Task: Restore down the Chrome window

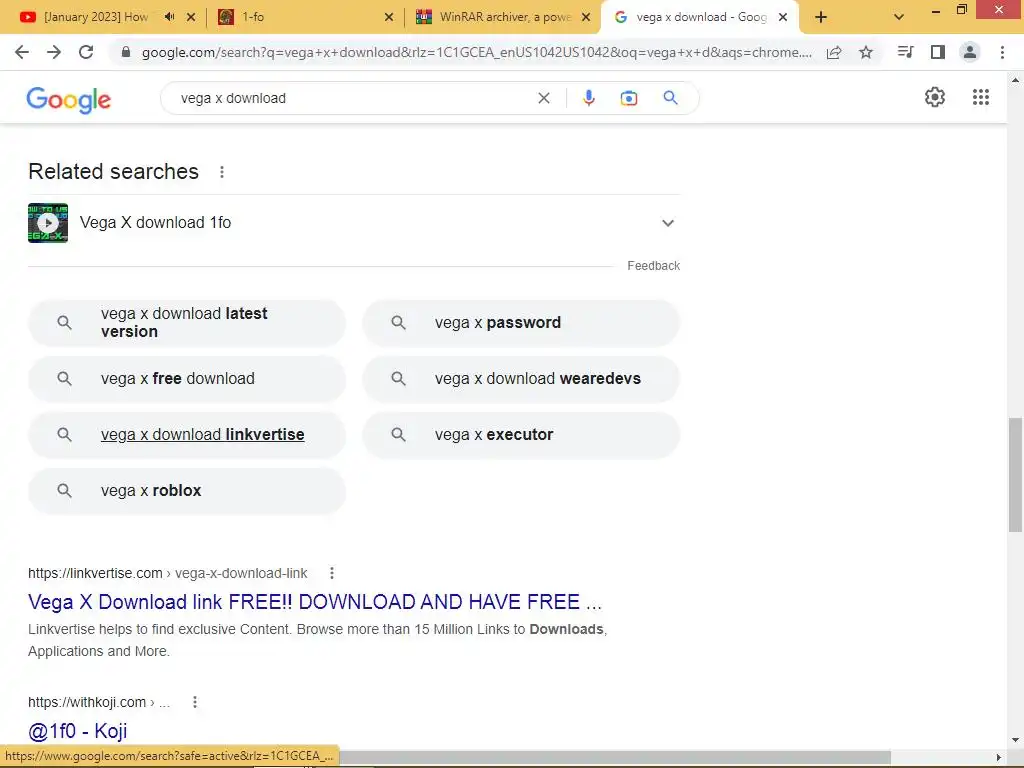Action: coord(961,10)
